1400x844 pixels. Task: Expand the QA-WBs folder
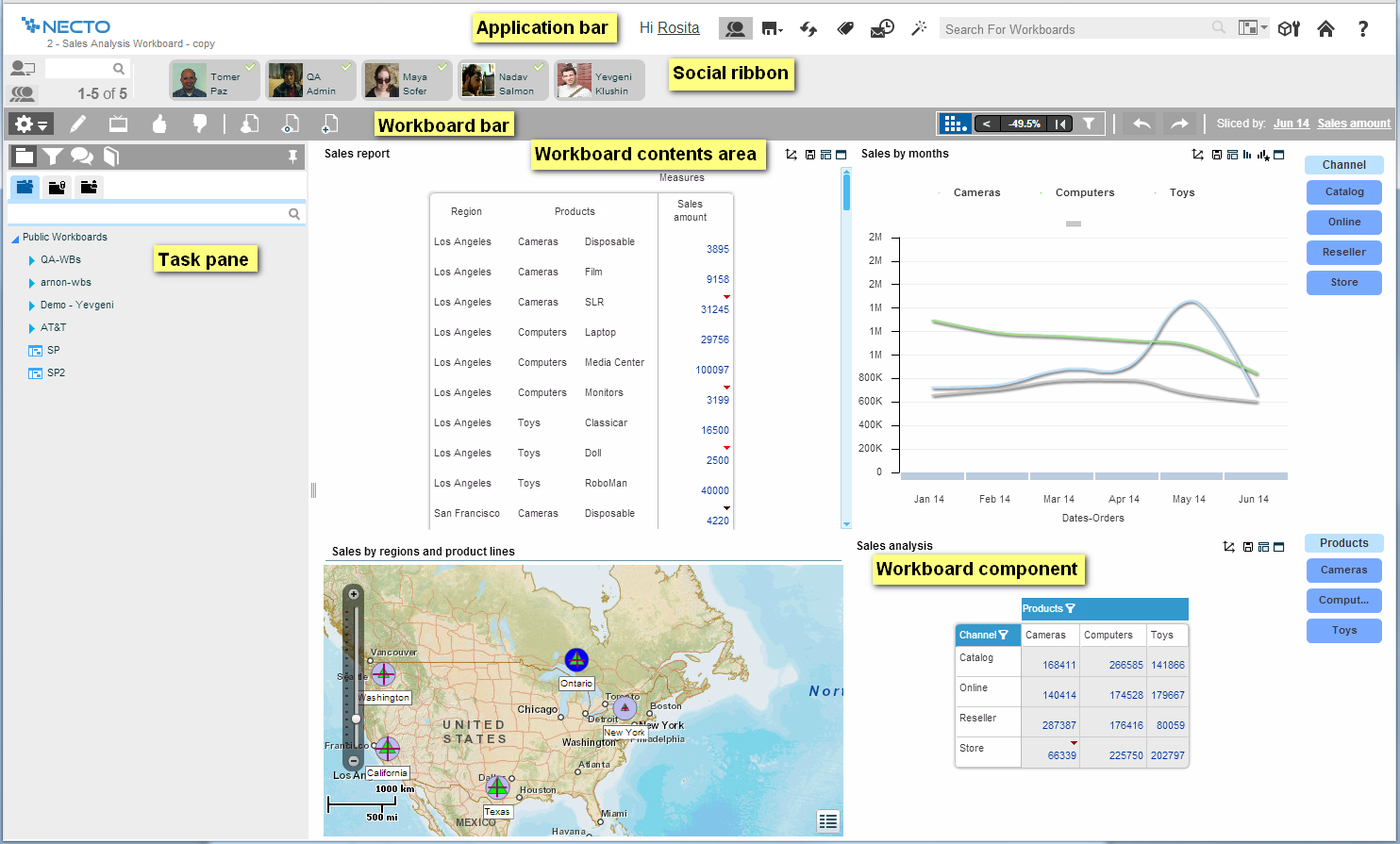(x=32, y=260)
